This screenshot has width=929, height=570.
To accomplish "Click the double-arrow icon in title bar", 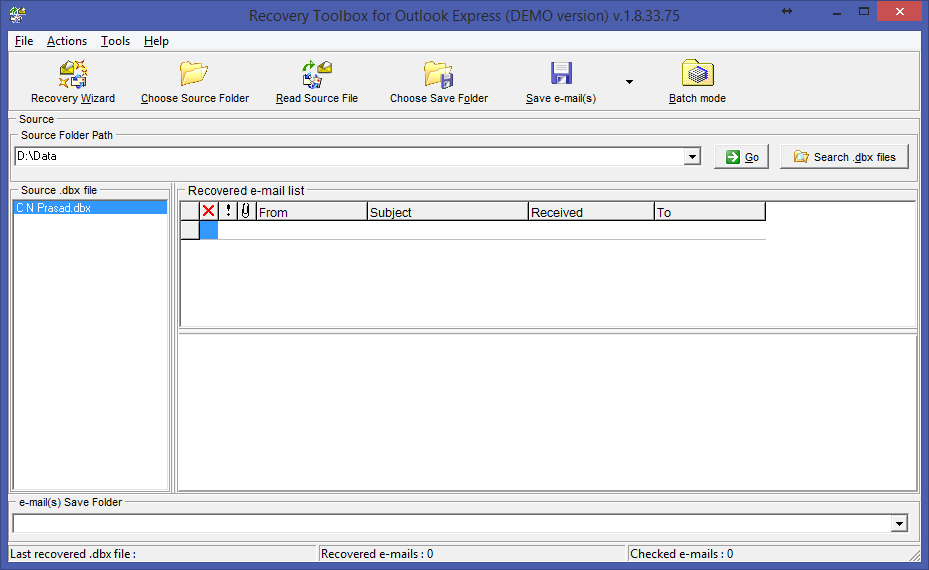I will pyautogui.click(x=787, y=11).
